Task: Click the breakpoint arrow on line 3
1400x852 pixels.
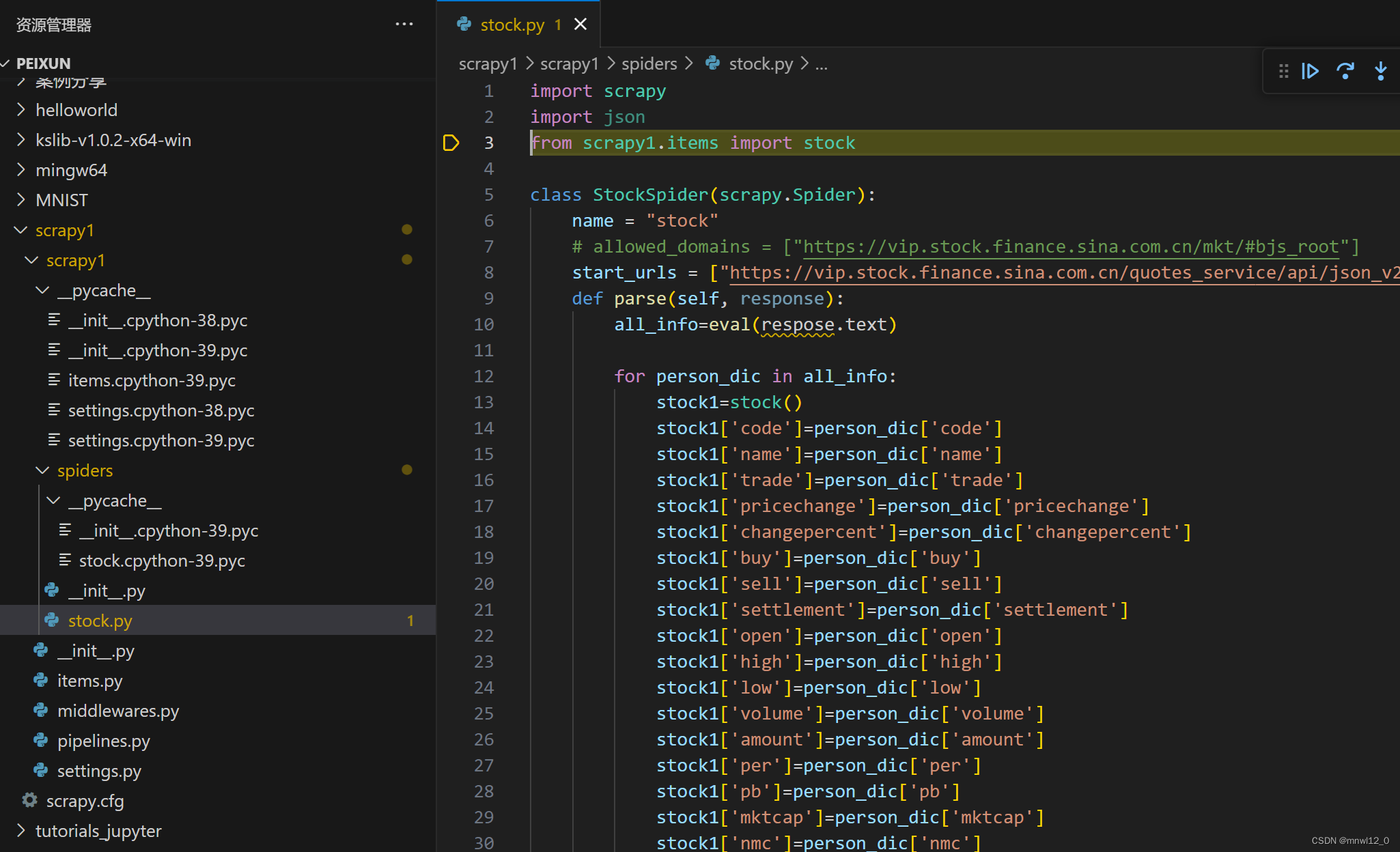Action: pos(451,143)
